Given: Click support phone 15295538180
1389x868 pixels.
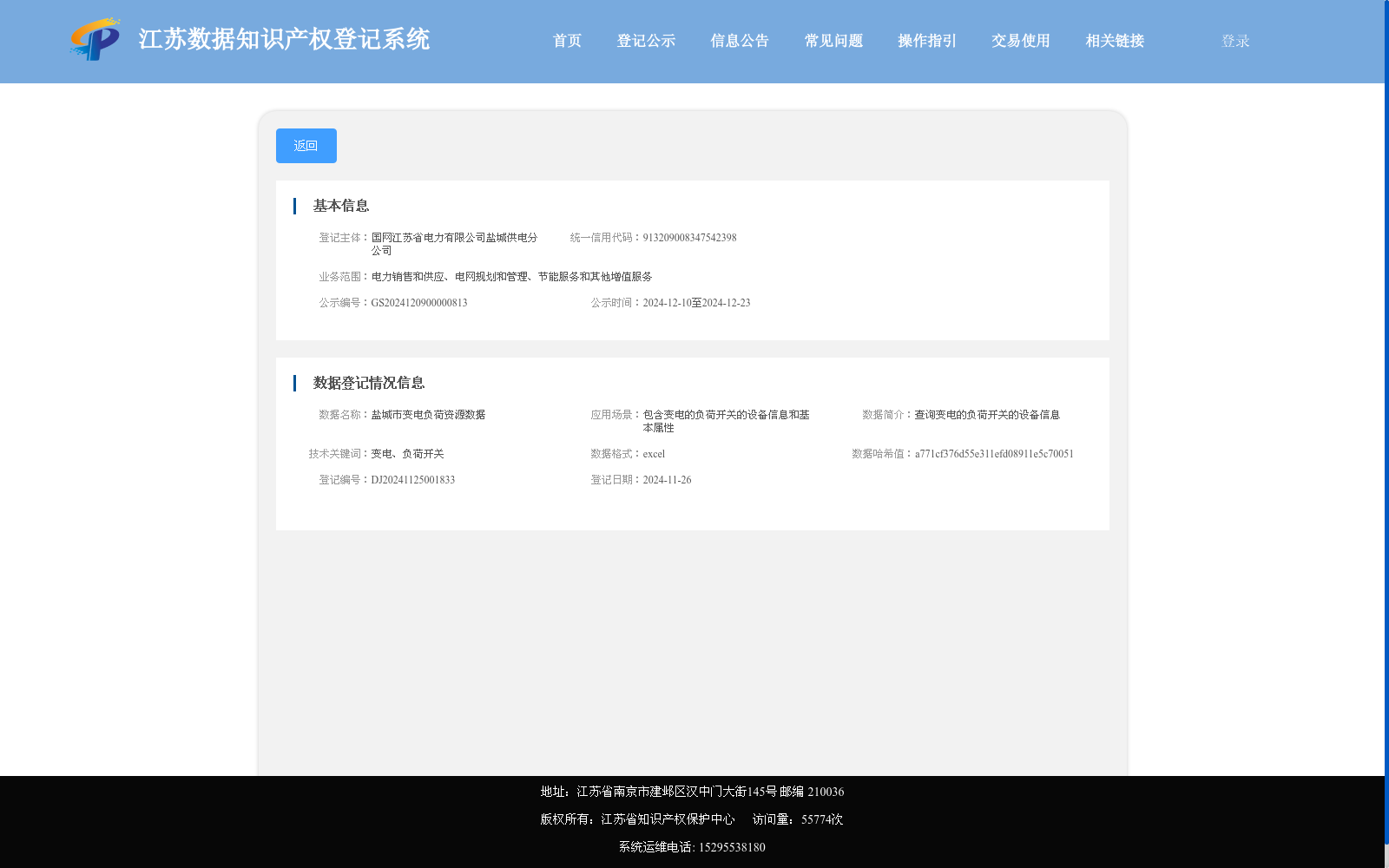Looking at the screenshot, I should tap(732, 847).
